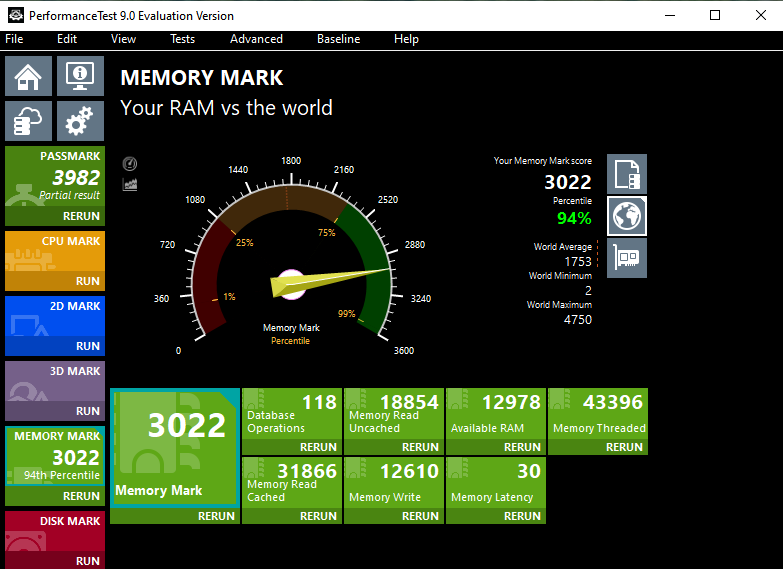The width and height of the screenshot is (783, 569).
Task: Rerun the Memory Read Cached test
Action: click(292, 516)
